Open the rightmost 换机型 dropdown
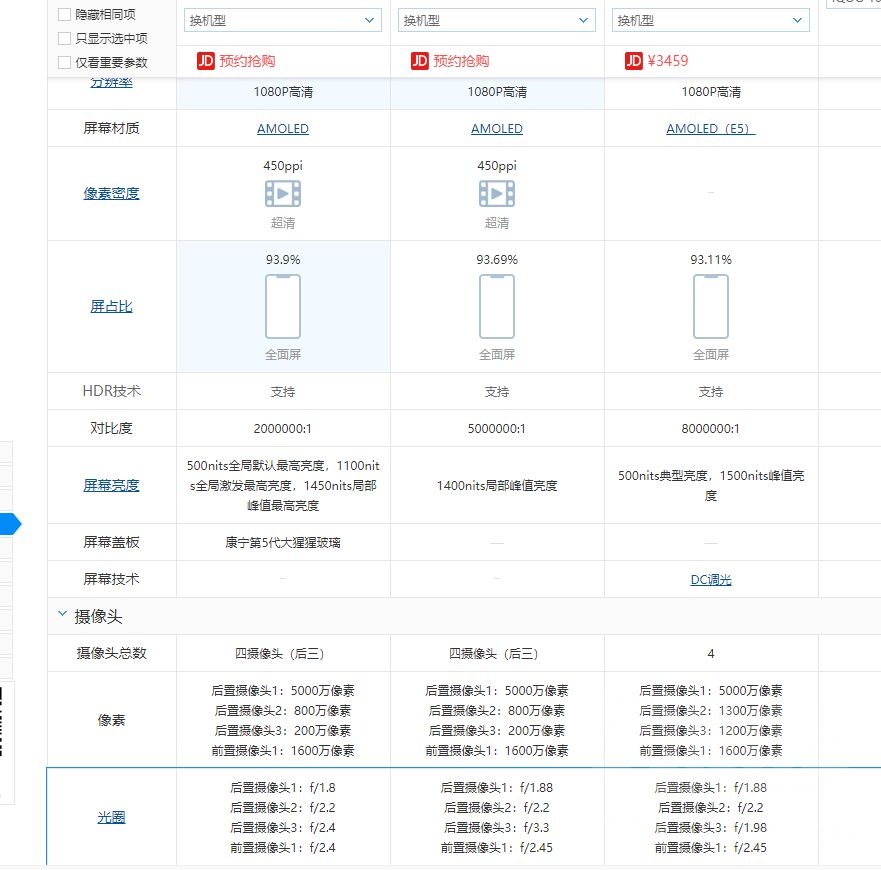 709,20
